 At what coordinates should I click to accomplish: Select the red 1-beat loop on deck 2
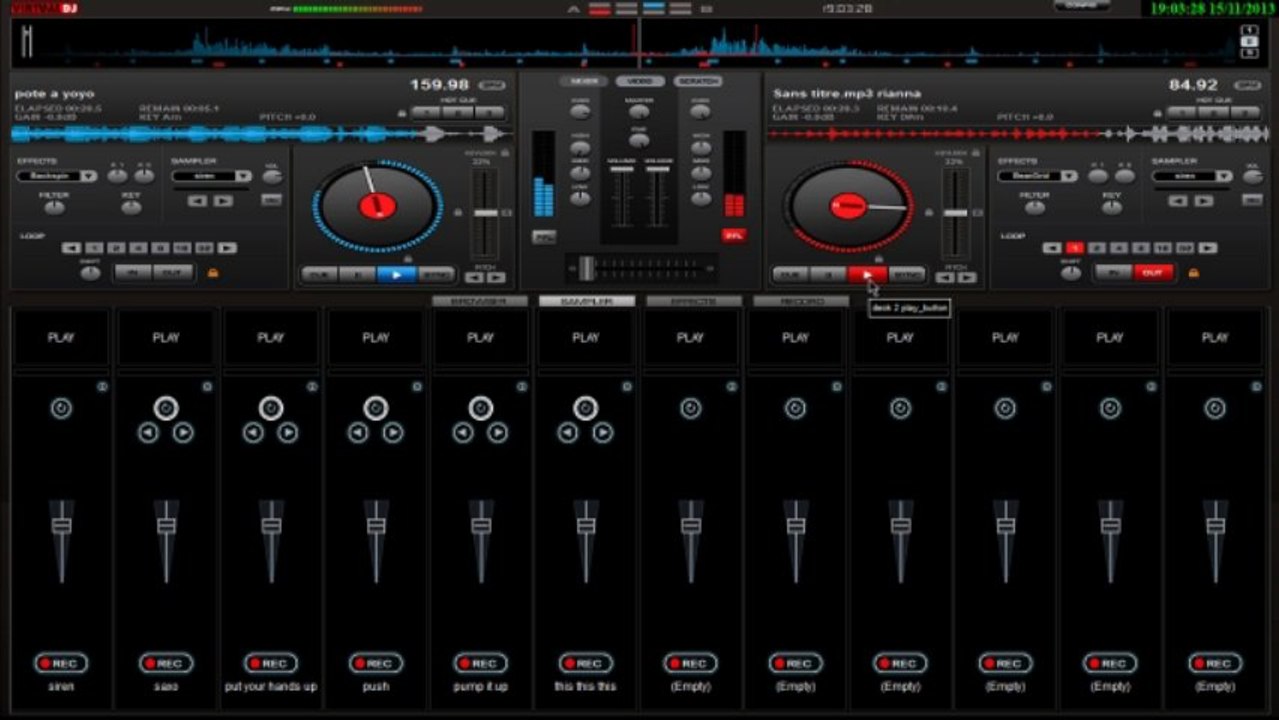tap(1074, 248)
